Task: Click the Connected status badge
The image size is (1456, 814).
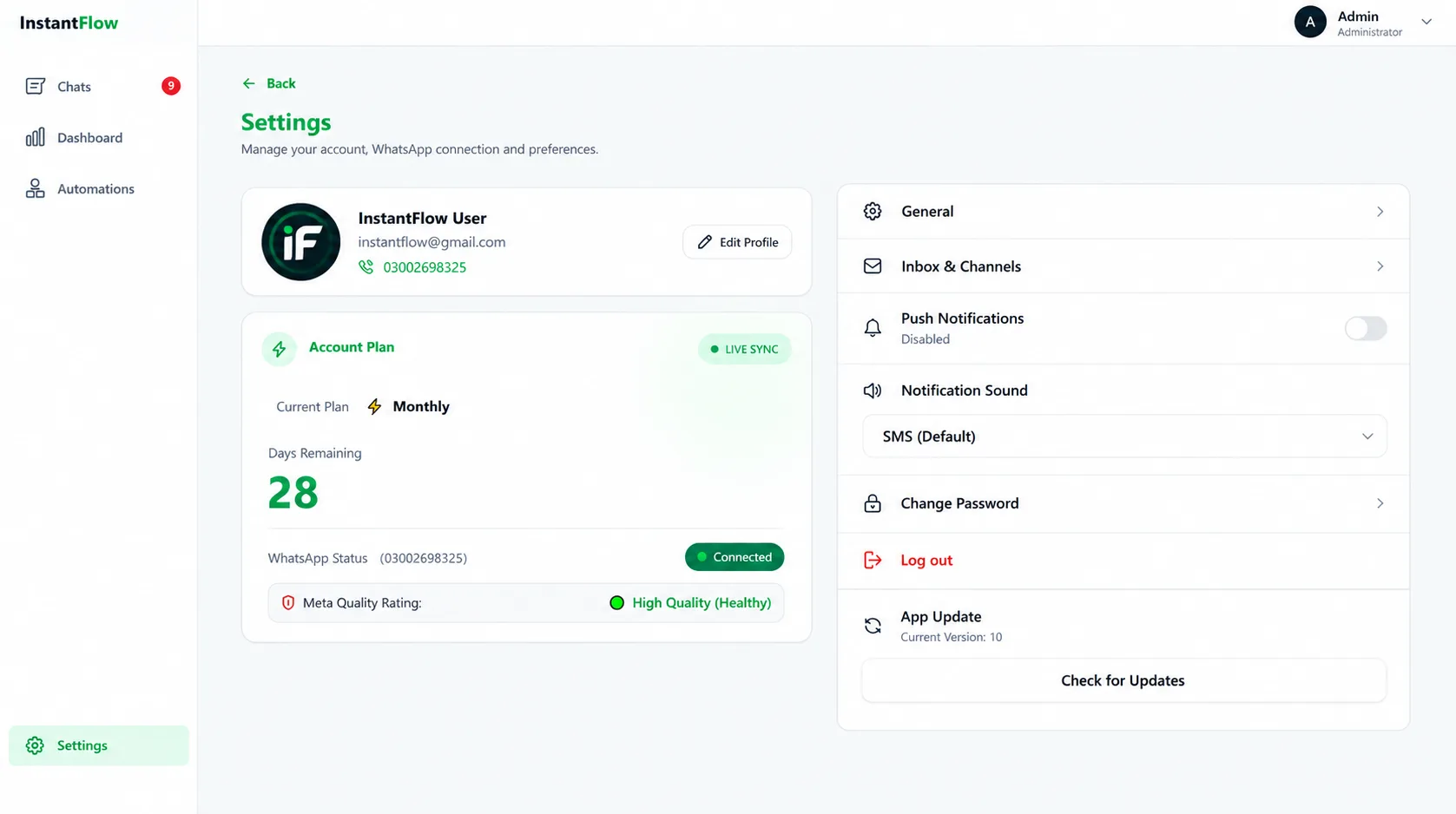Action: [735, 557]
